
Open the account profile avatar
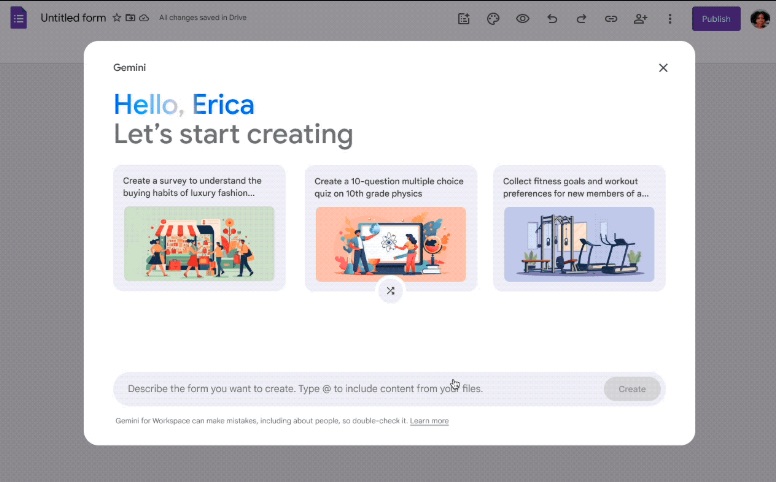760,19
